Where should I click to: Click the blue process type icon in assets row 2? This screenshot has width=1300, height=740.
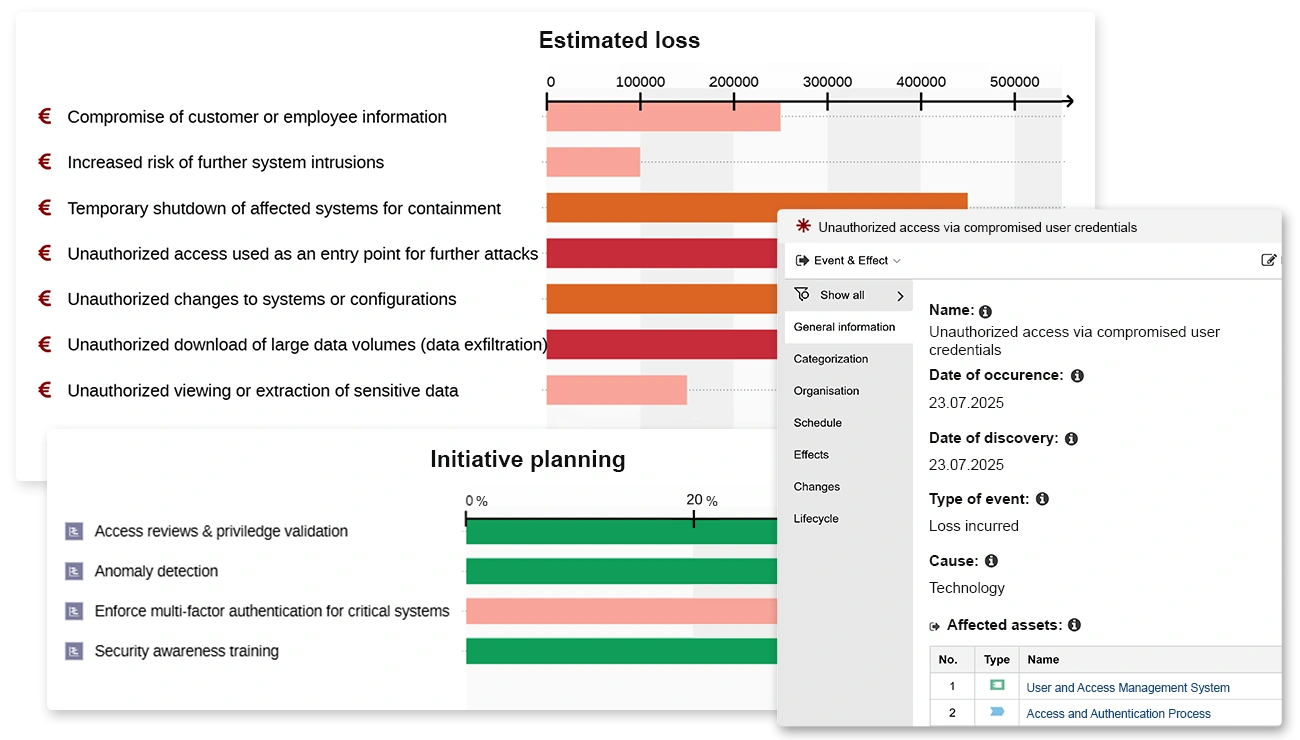996,712
